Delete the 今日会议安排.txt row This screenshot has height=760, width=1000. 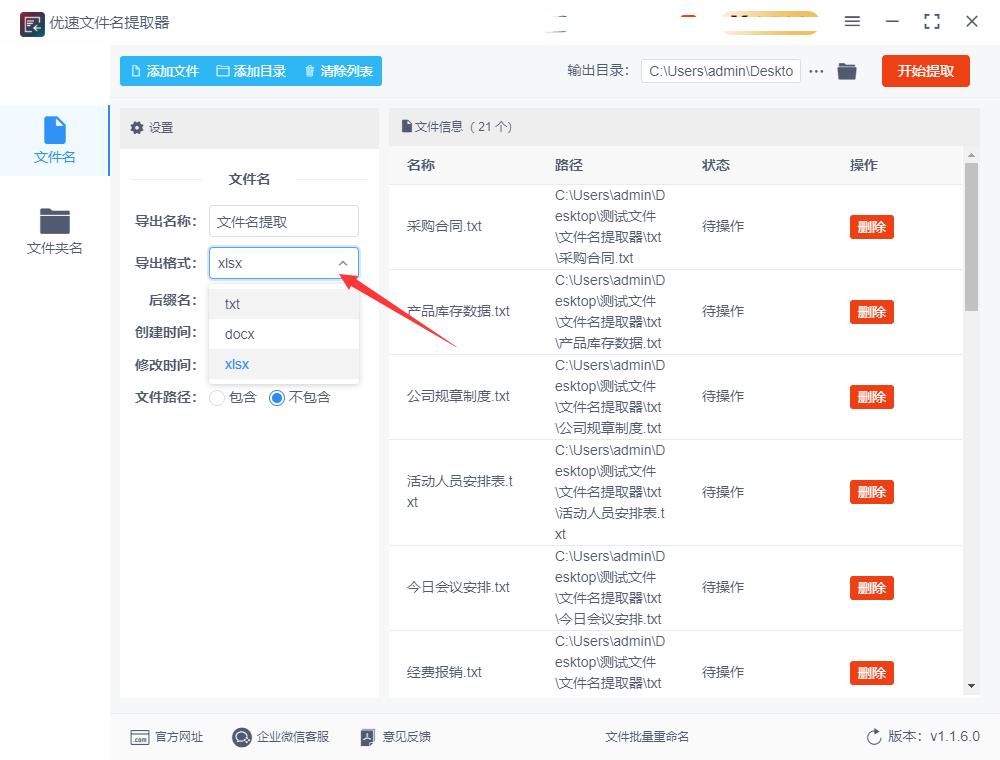[x=871, y=588]
